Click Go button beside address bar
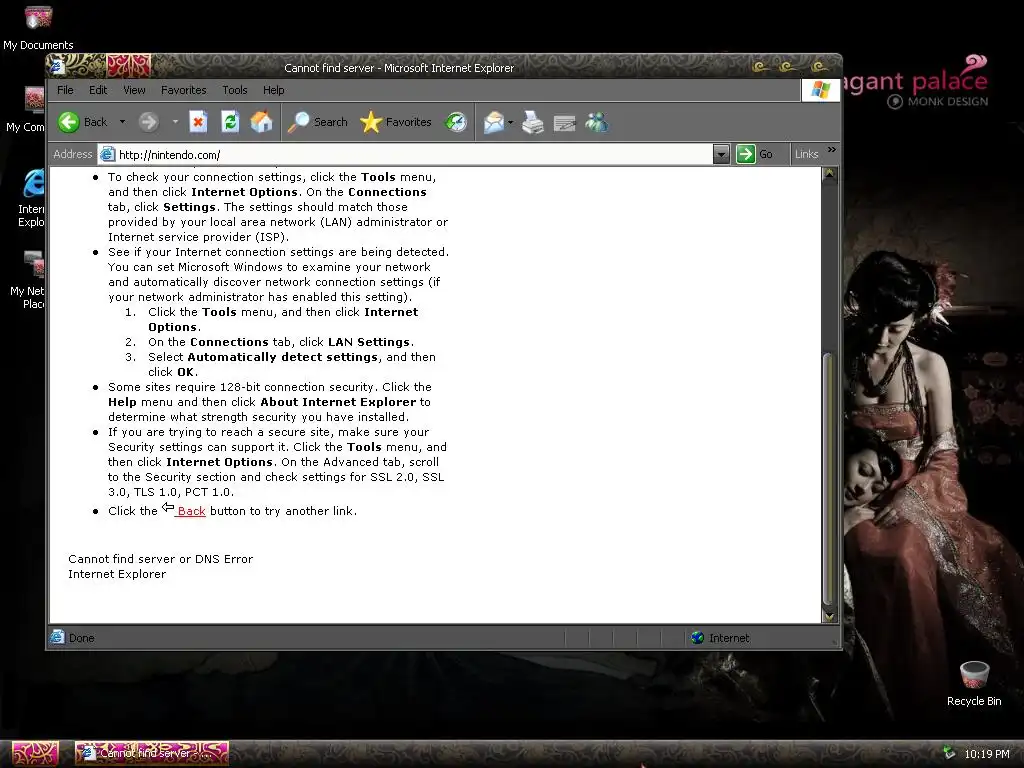Image resolution: width=1024 pixels, height=768 pixels. (755, 154)
